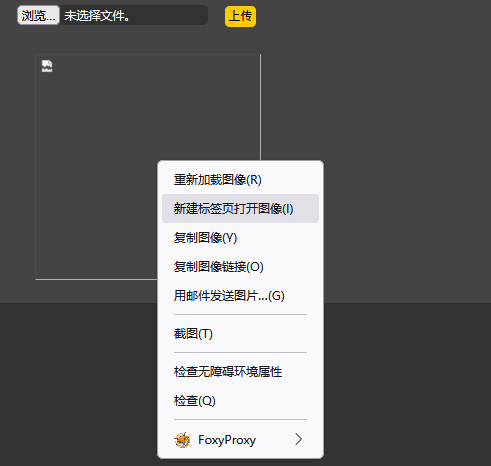This screenshot has height=466, width=491.
Task: Choose 检查(Q) inspect menu entry
Action: coord(240,401)
